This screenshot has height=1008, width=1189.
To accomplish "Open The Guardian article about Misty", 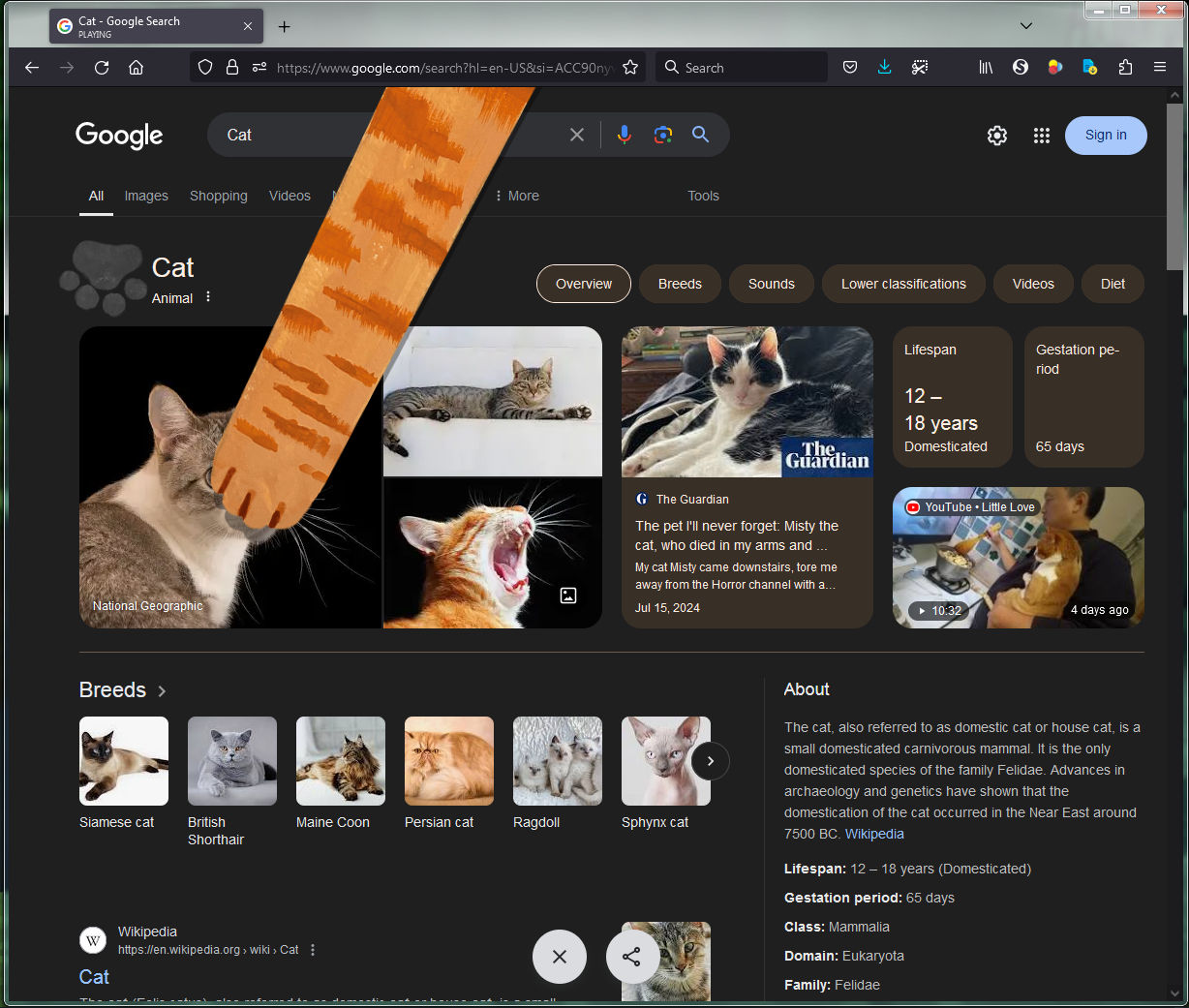I will click(747, 477).
